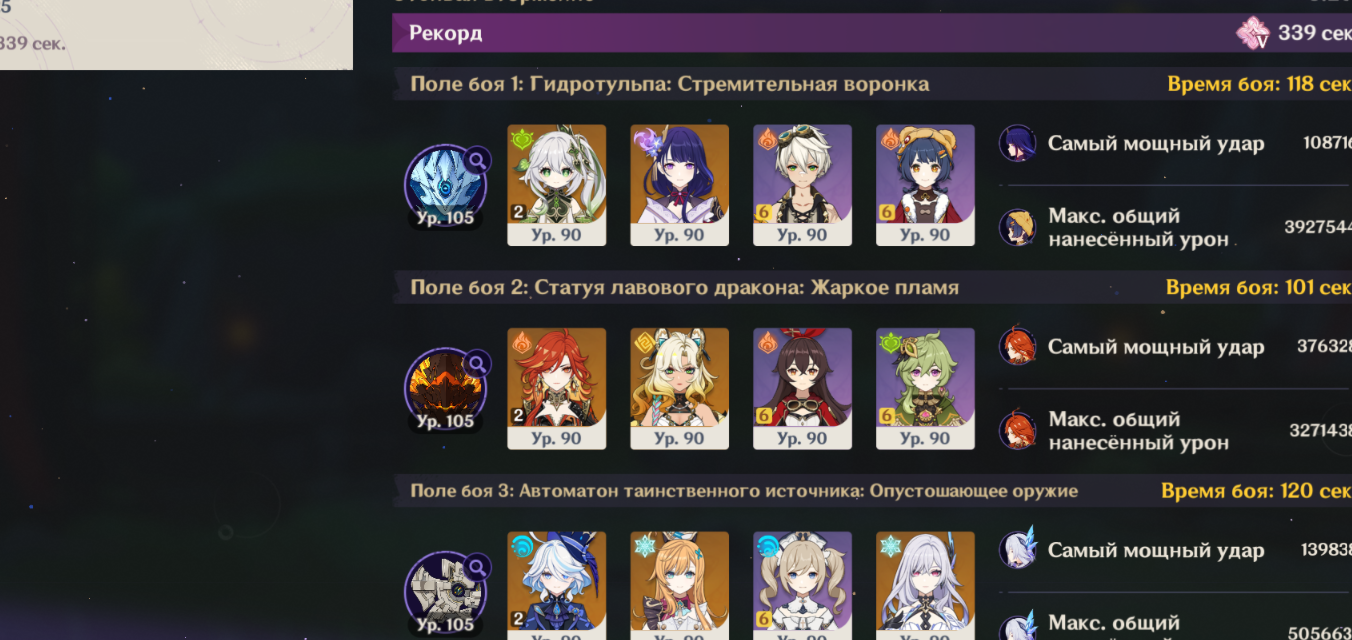1352x640 pixels.
Task: Click the Рекорд purple header bar
Action: [872, 33]
